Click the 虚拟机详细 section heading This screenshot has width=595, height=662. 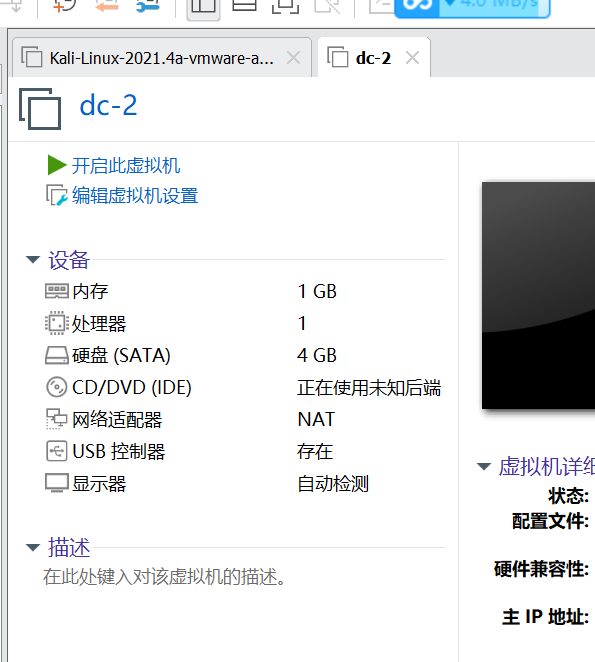pos(547,467)
